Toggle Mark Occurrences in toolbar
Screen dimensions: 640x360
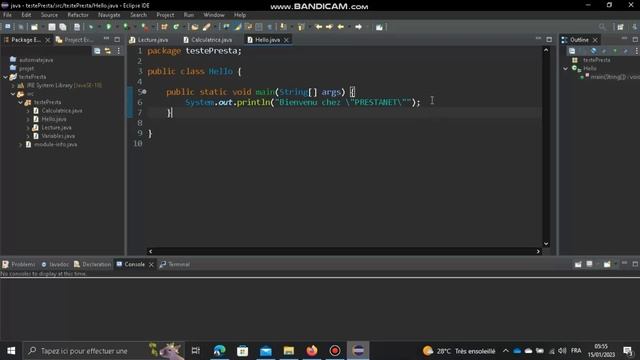point(238,27)
